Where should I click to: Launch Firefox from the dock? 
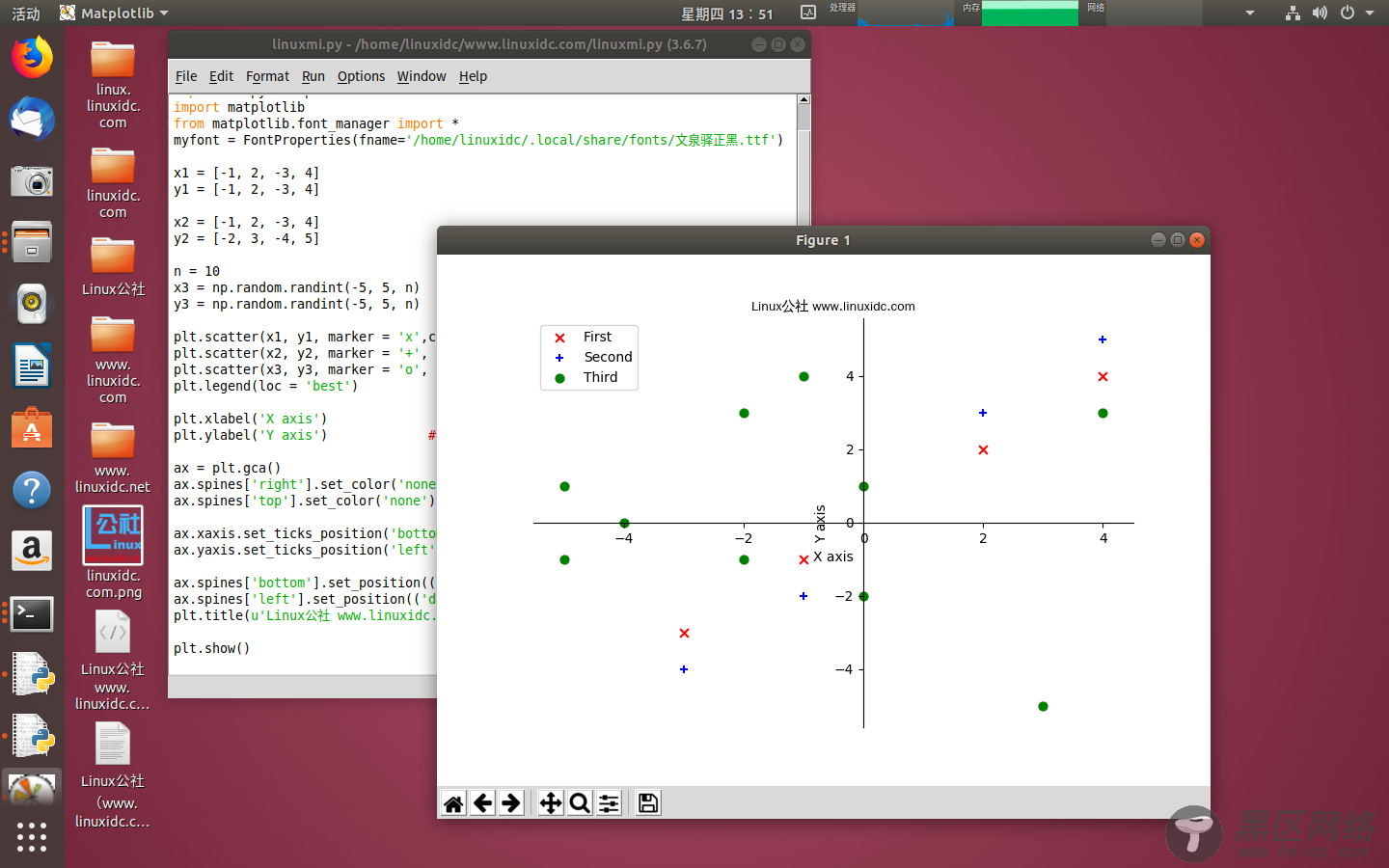[32, 58]
